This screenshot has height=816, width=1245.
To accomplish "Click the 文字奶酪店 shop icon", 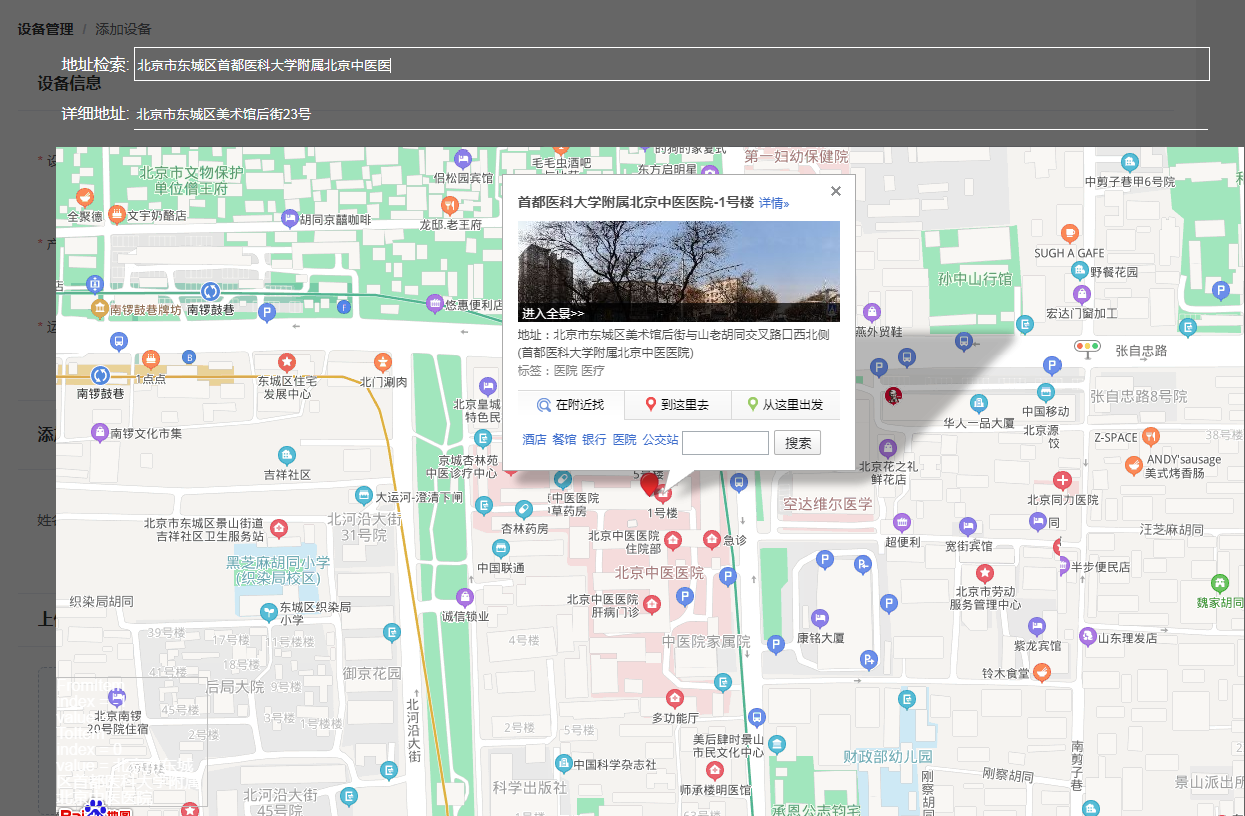I will (x=117, y=214).
